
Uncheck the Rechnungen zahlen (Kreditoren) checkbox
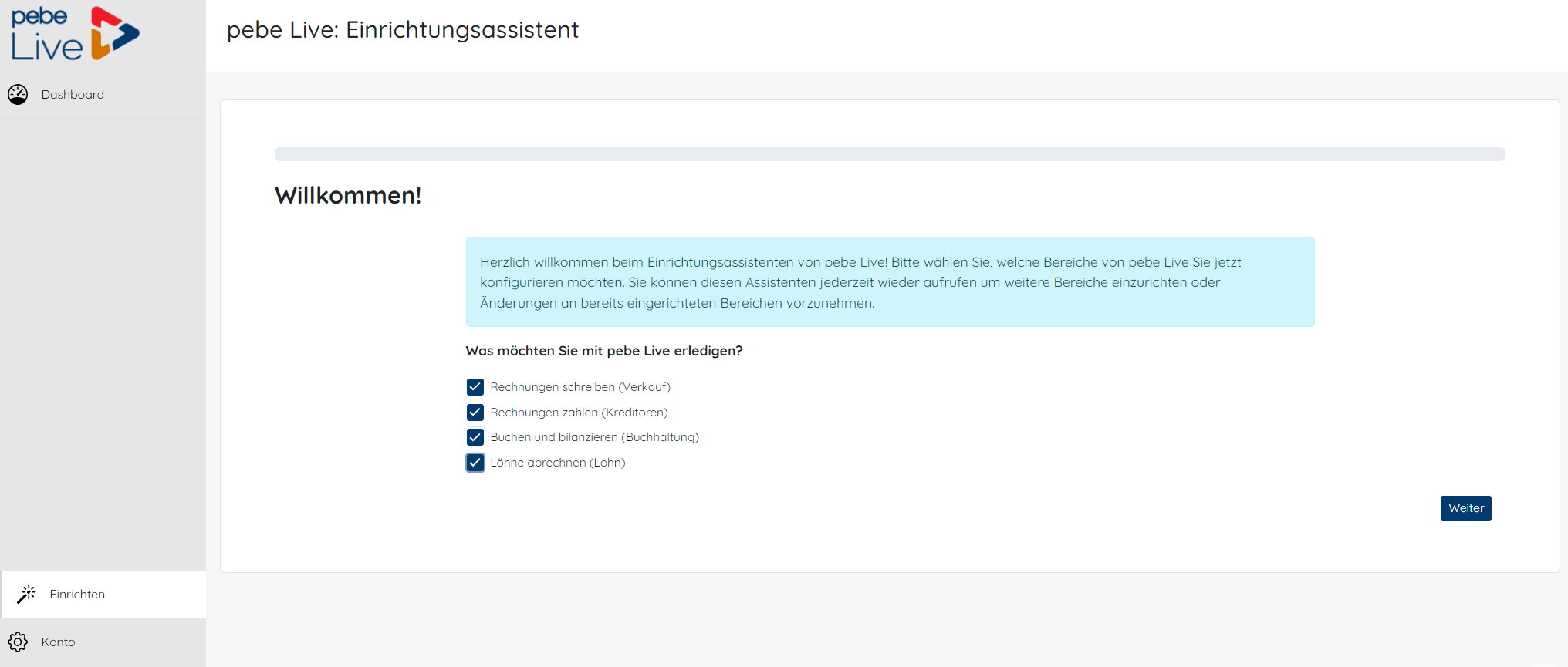coord(475,413)
